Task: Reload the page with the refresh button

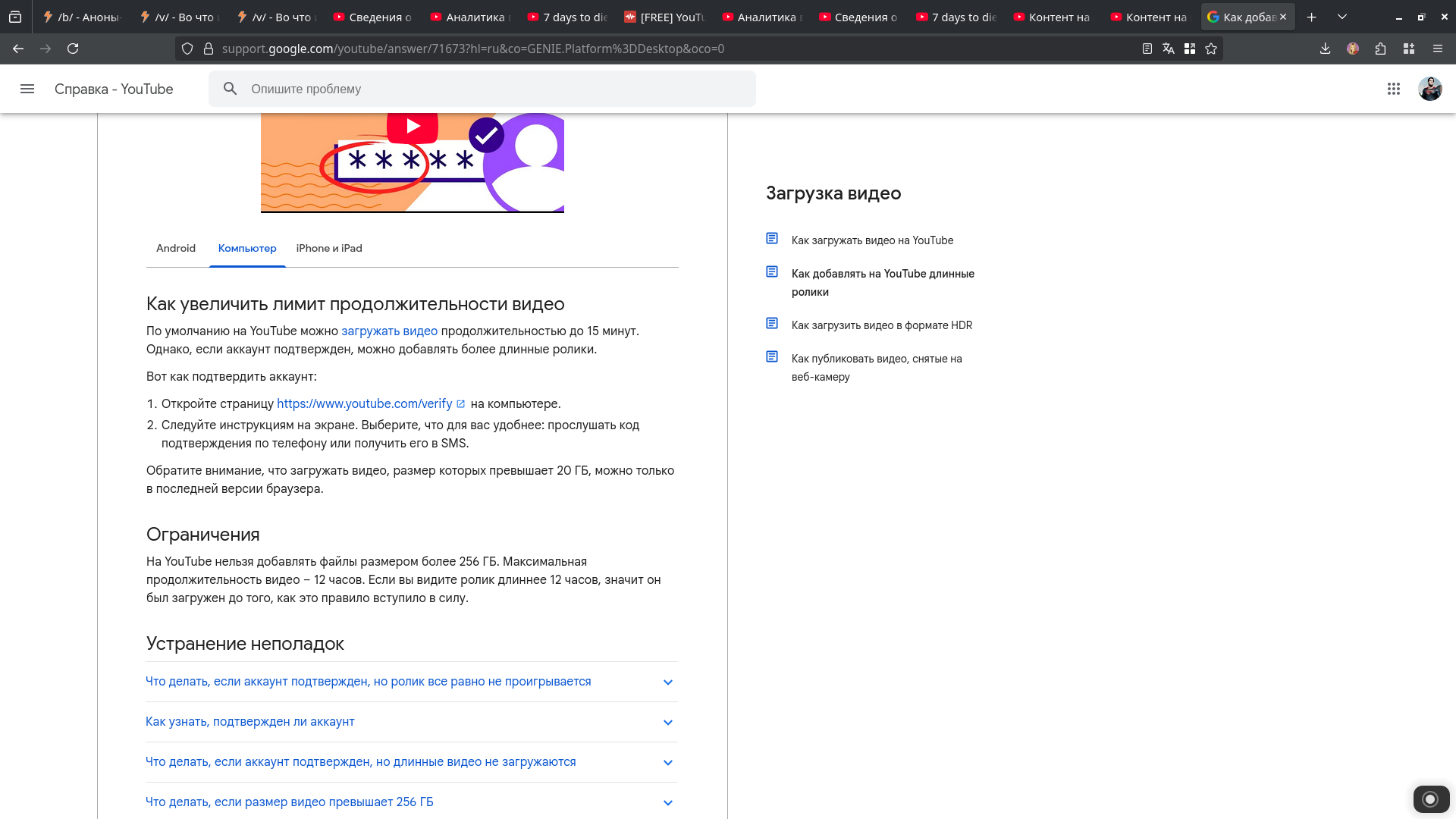Action: (73, 49)
